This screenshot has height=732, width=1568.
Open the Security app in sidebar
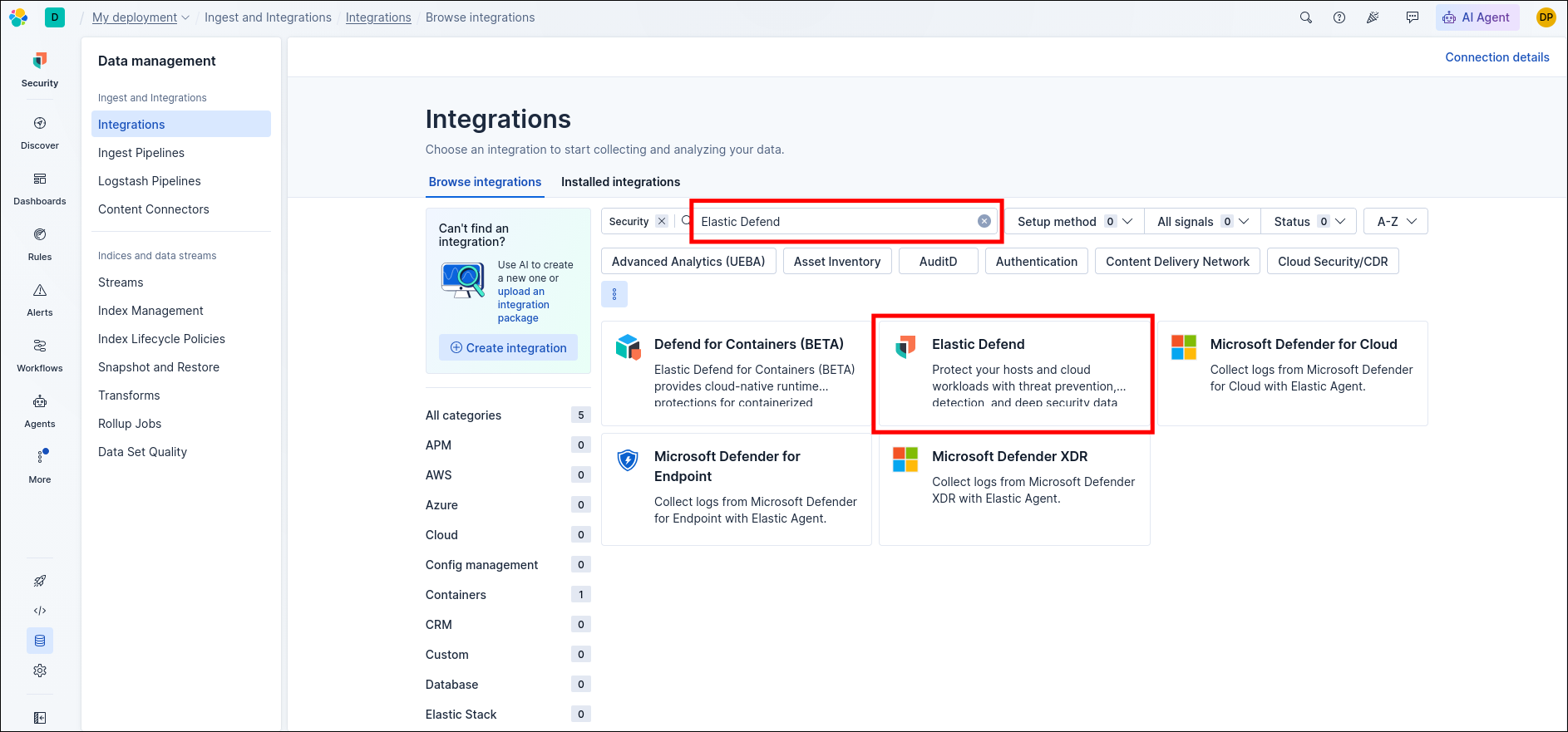pyautogui.click(x=40, y=71)
